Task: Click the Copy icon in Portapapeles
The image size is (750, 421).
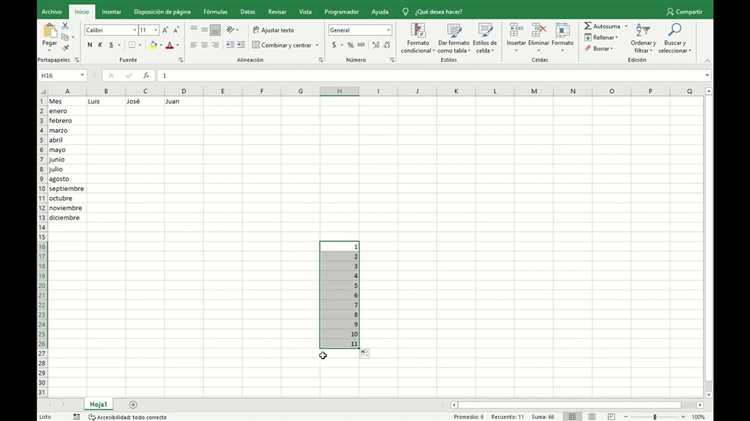Action: (65, 37)
